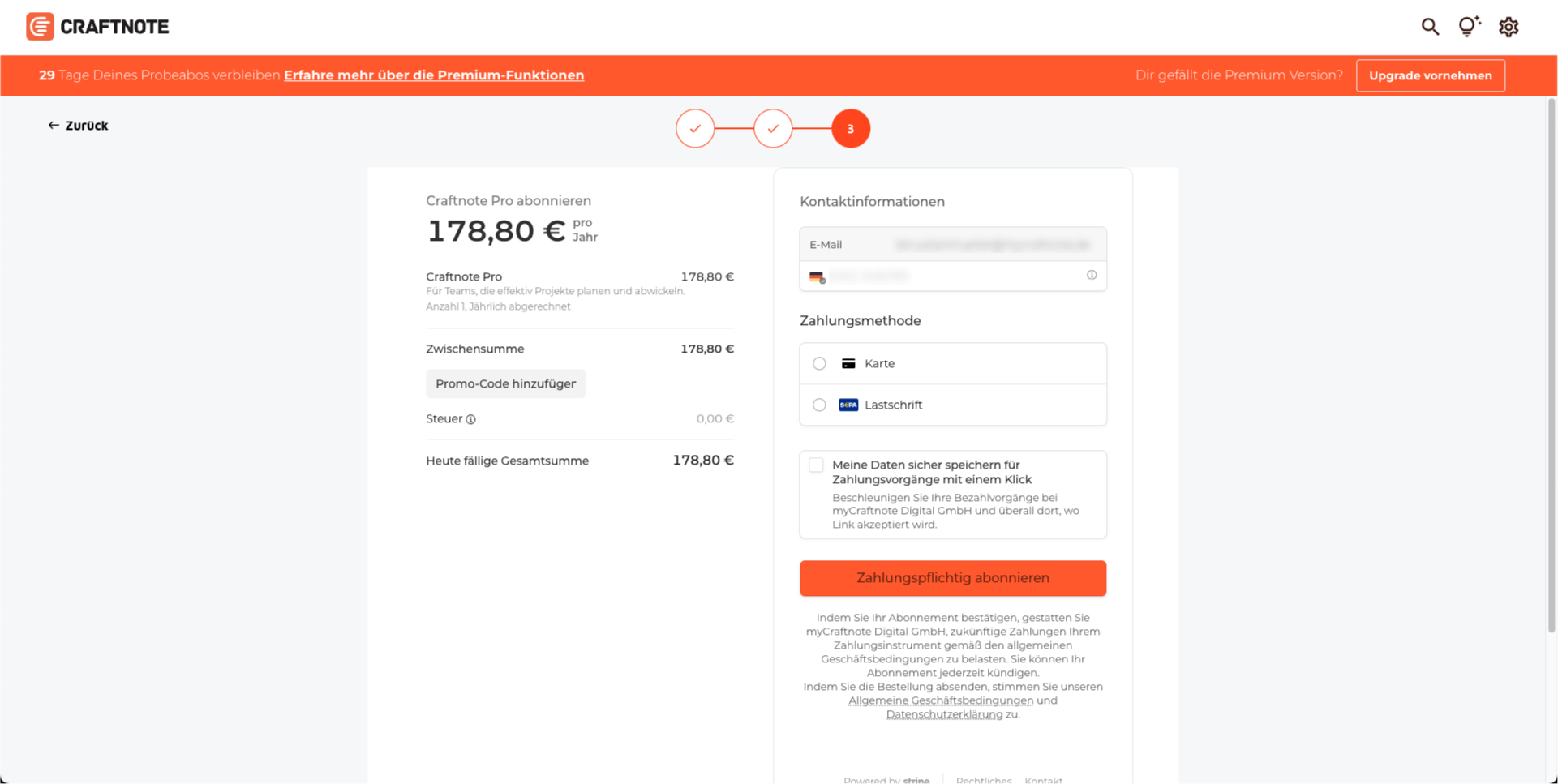The width and height of the screenshot is (1558, 784).
Task: Click the card icon next to Karte
Action: (848, 363)
